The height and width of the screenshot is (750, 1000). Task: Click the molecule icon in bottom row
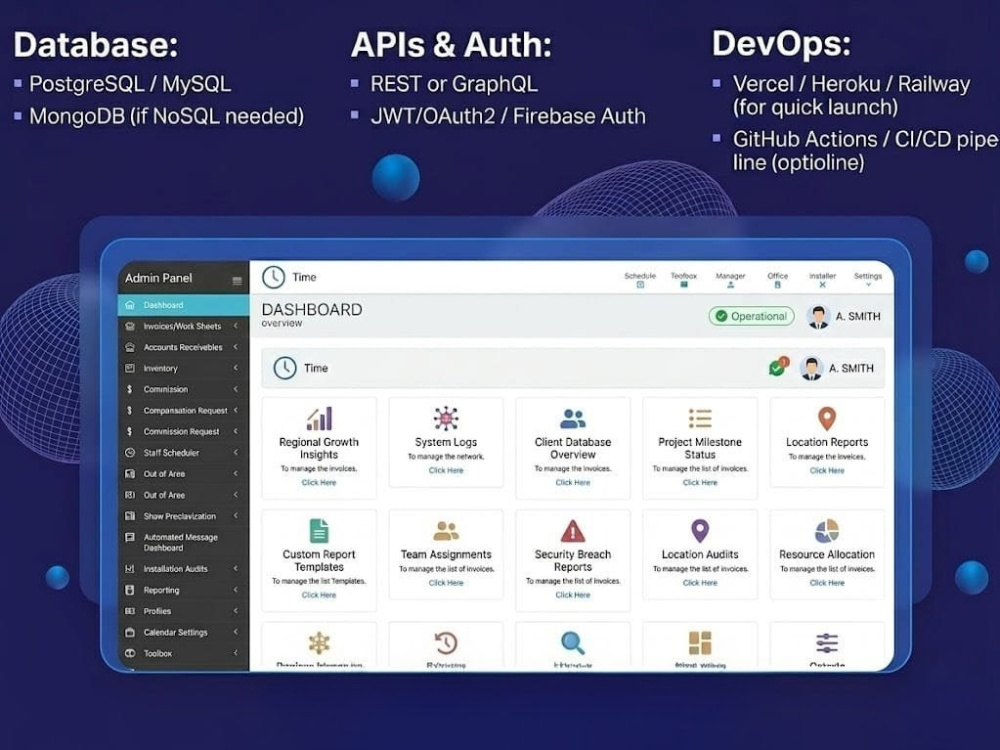click(x=319, y=643)
